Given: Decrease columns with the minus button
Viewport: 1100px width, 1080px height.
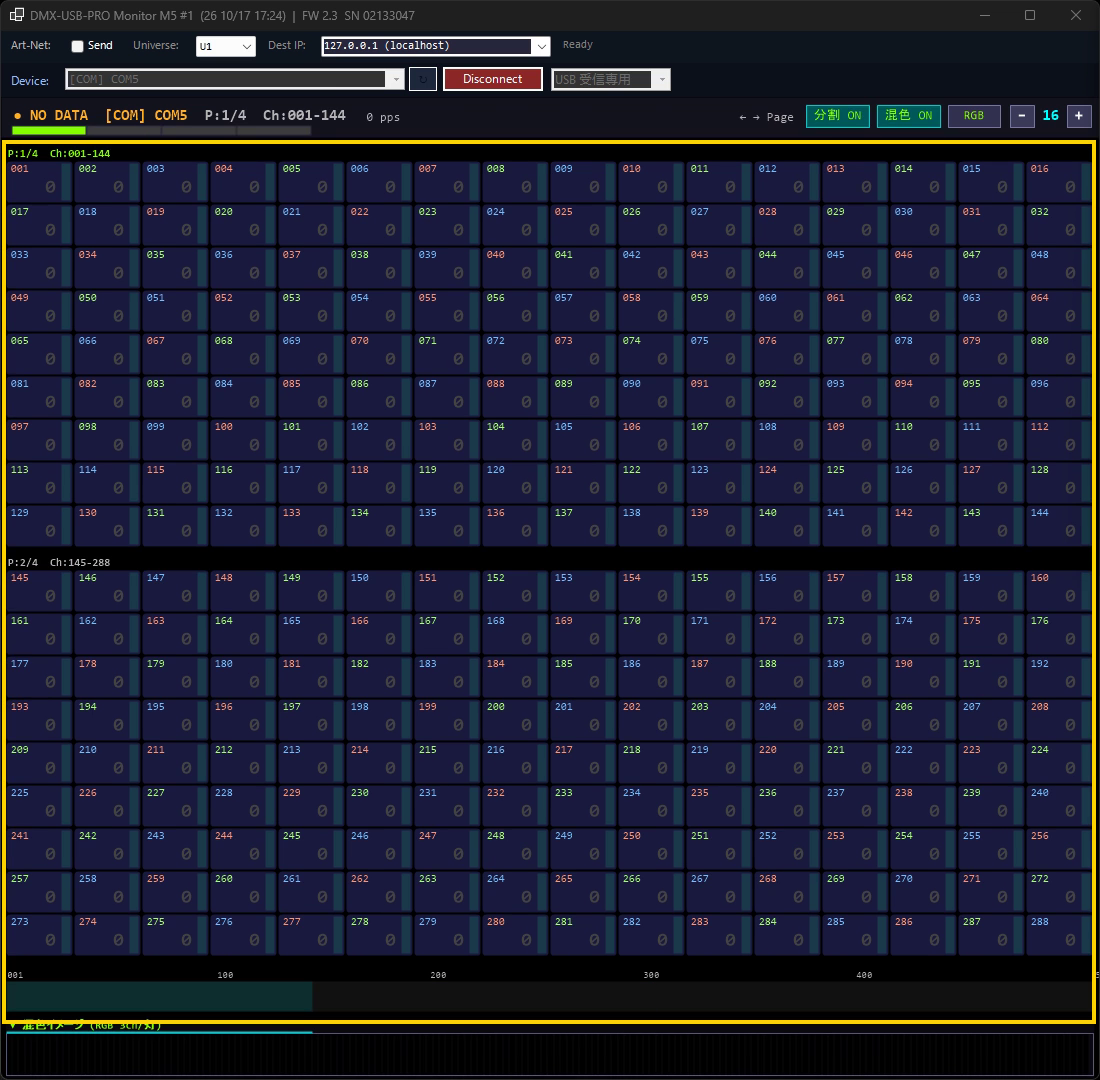Looking at the screenshot, I should (1022, 116).
